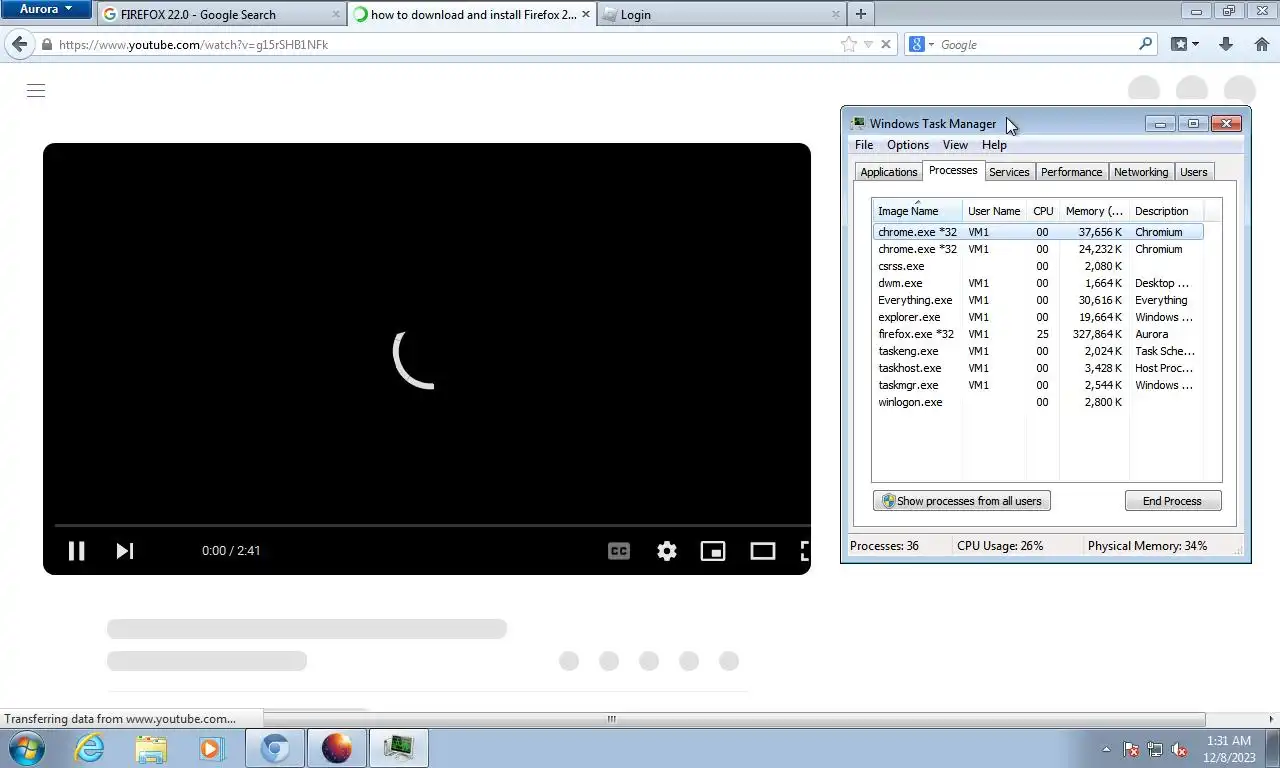The height and width of the screenshot is (768, 1280).
Task: Switch to FIREFOX 22.0 Google Search tab
Action: (222, 15)
